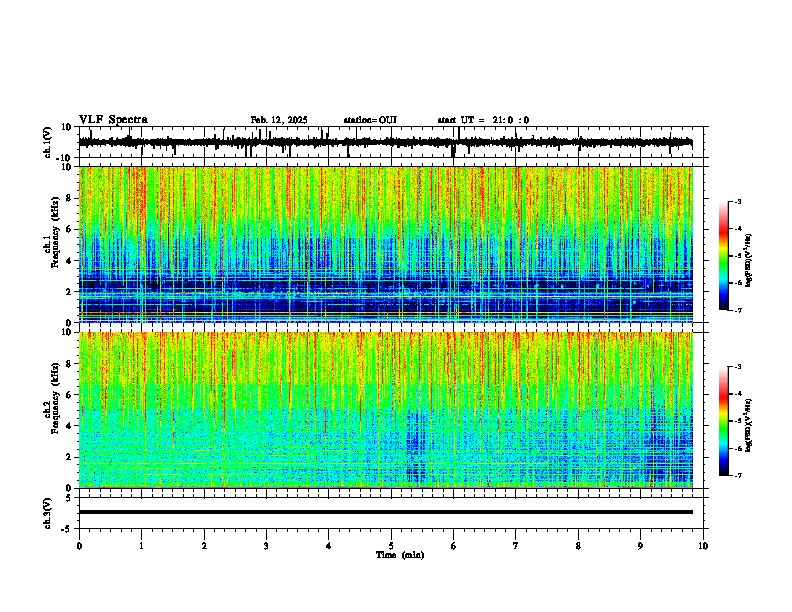This screenshot has width=792, height=612.
Task: Click the ch.2 spectrogram plot
Action: coord(385,410)
